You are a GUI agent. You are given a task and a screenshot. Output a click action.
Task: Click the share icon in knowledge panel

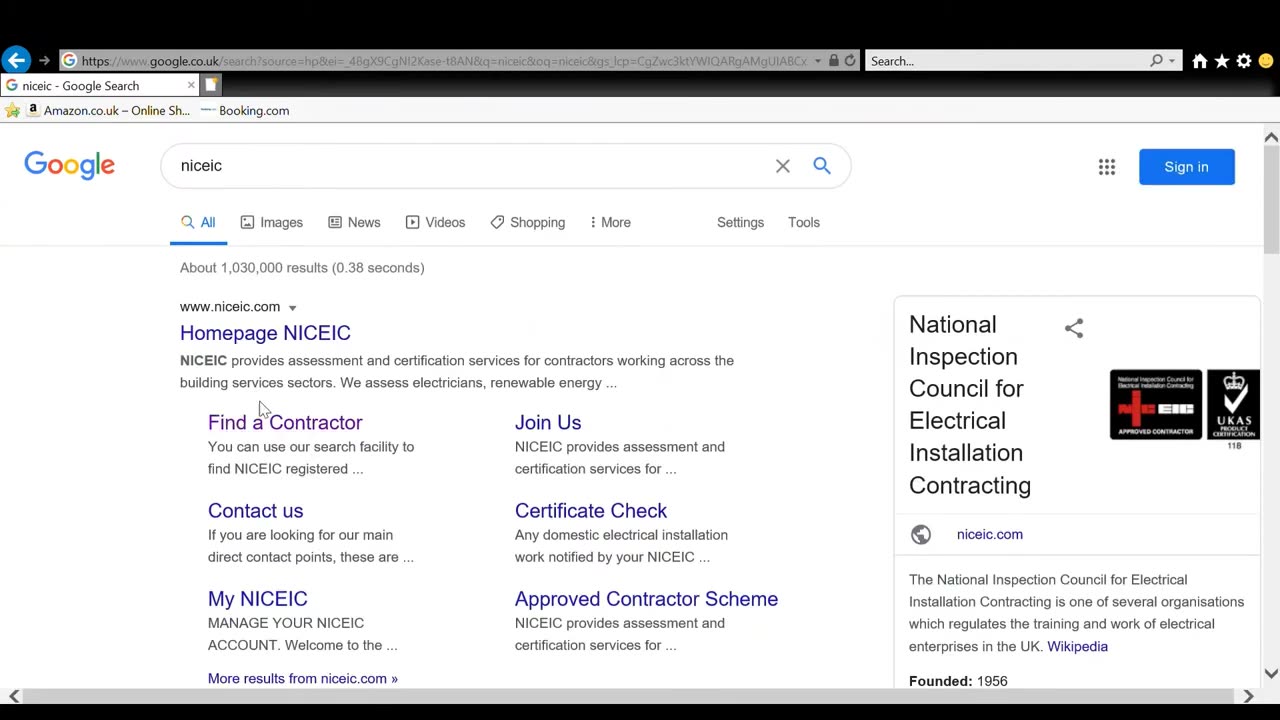coord(1074,328)
